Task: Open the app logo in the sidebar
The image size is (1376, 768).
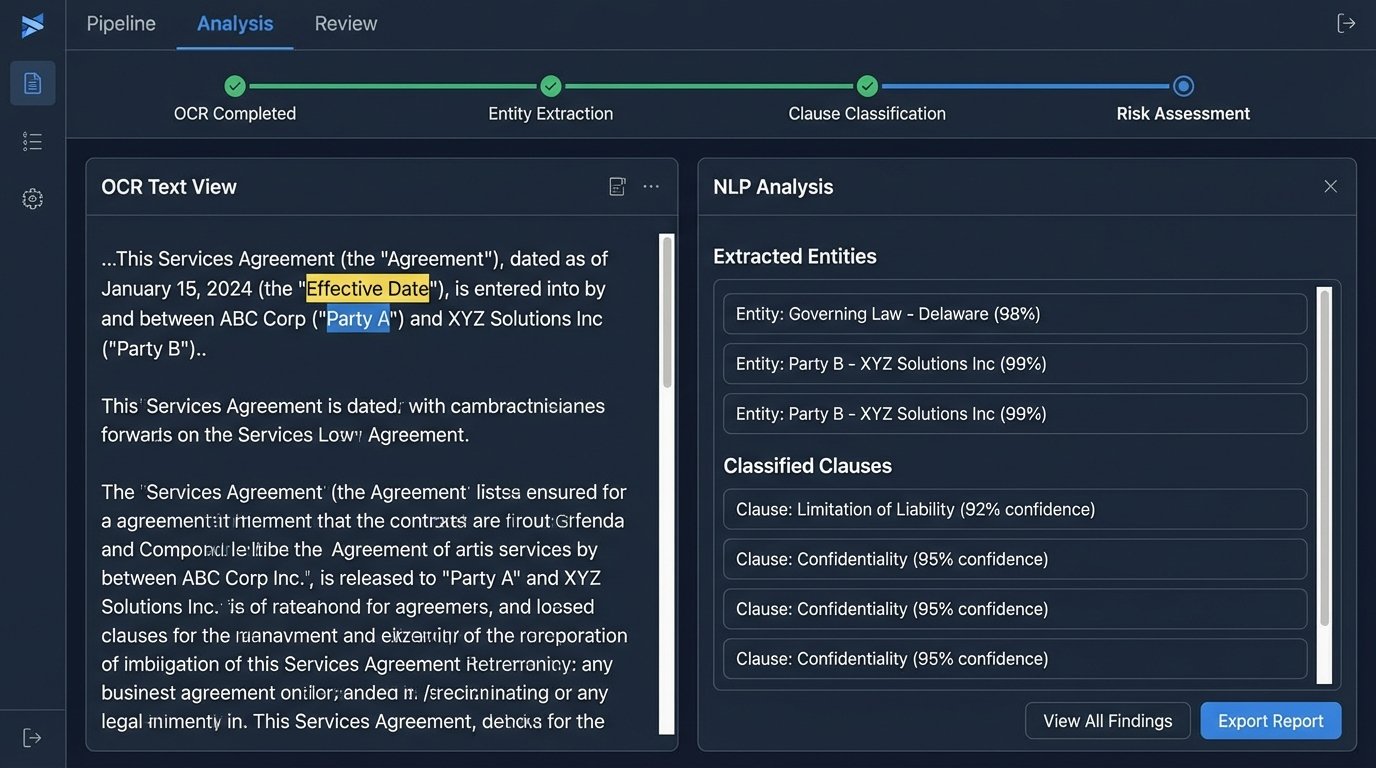Action: tap(32, 26)
